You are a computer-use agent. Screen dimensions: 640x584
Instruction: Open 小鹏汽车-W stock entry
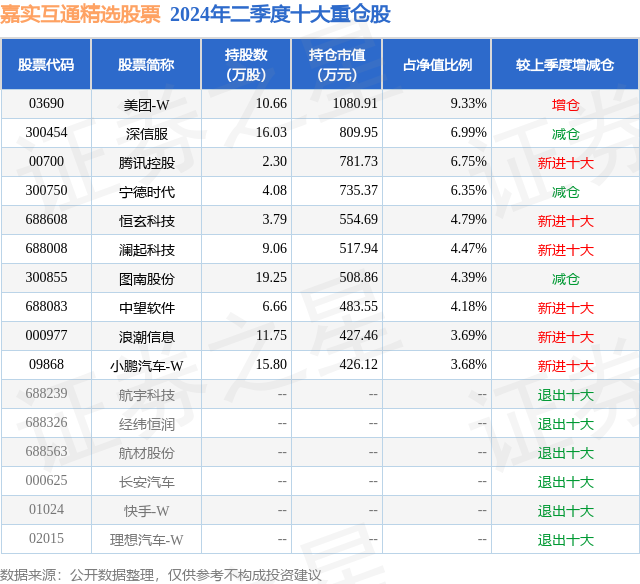point(147,366)
